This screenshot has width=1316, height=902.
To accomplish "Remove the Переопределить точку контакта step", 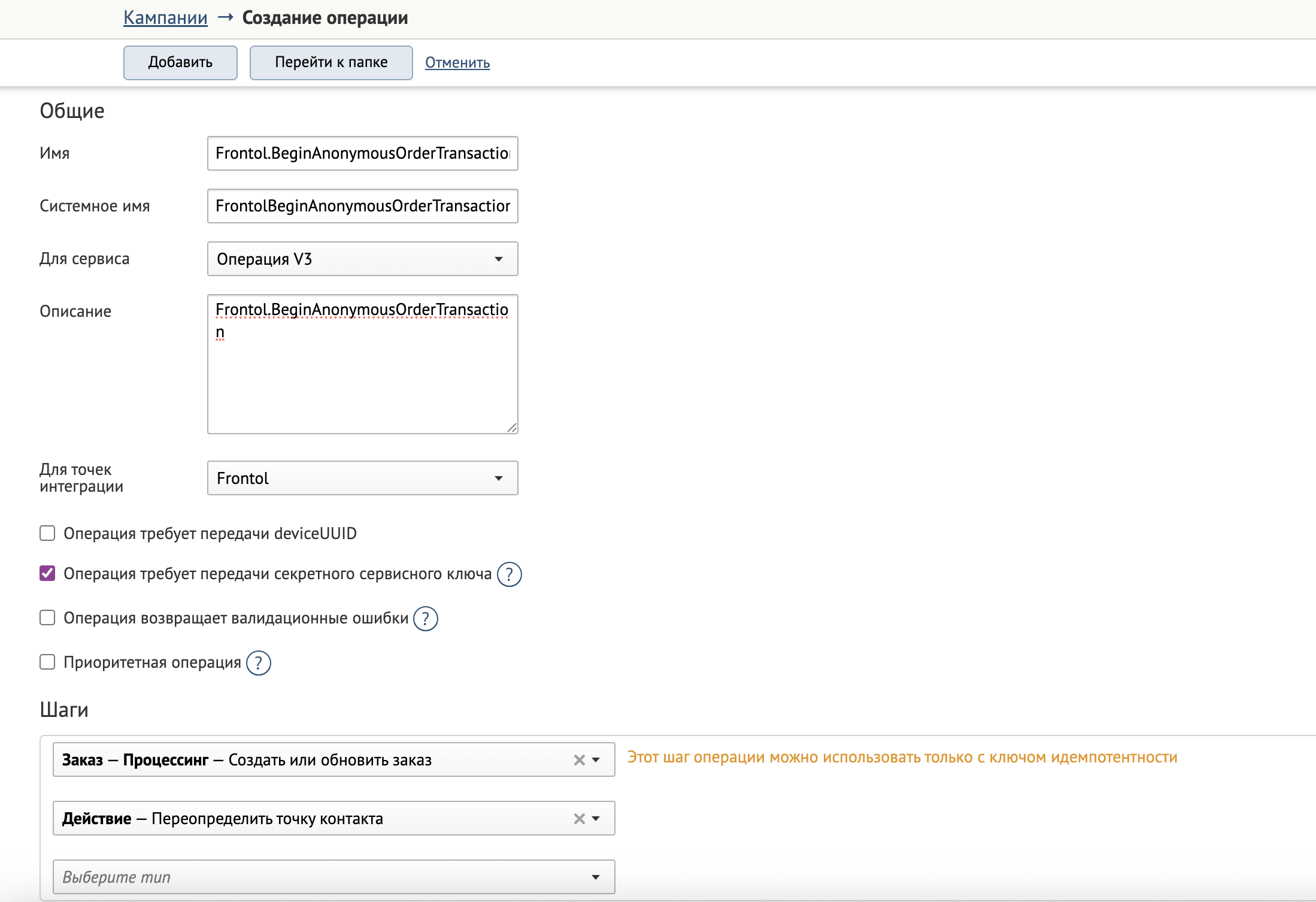I will [579, 819].
